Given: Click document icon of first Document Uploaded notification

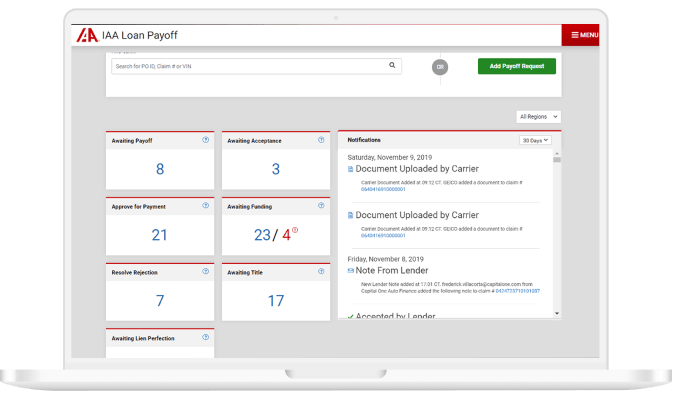Looking at the screenshot, I should [x=351, y=169].
